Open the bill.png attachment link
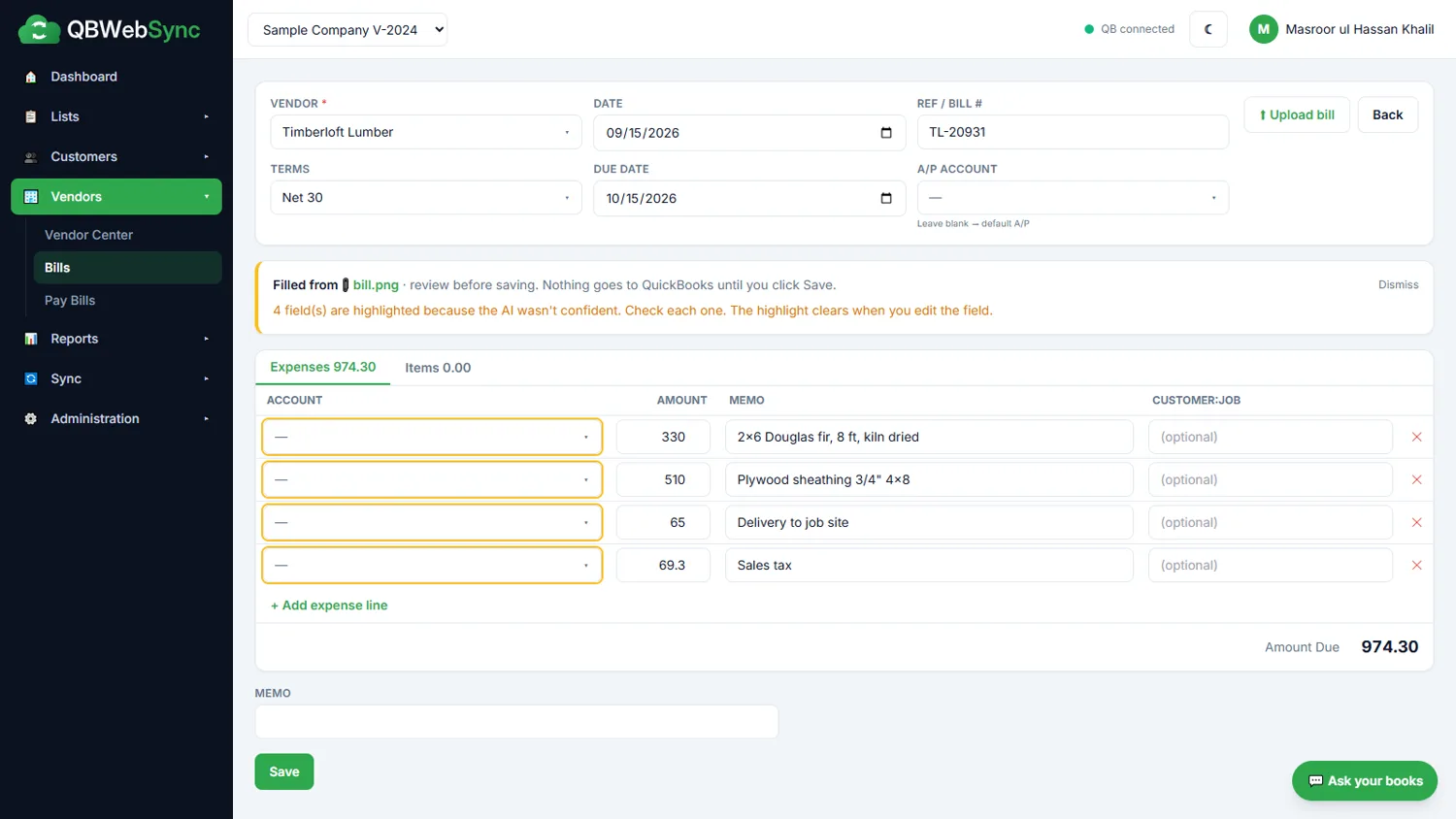The height and width of the screenshot is (819, 1456). coord(376,285)
